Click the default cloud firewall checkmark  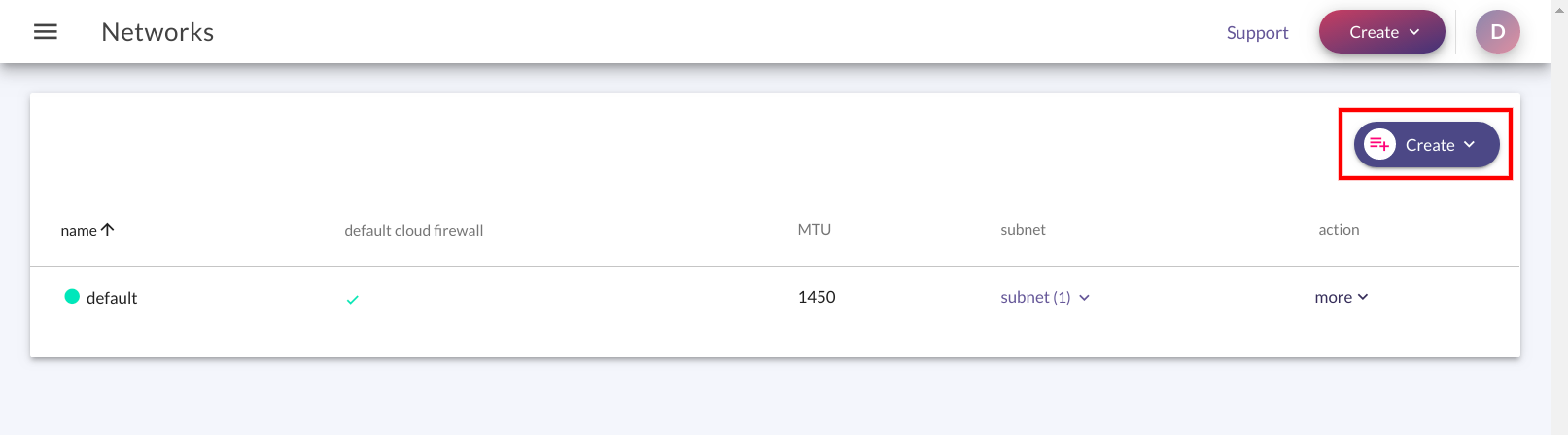(x=352, y=300)
